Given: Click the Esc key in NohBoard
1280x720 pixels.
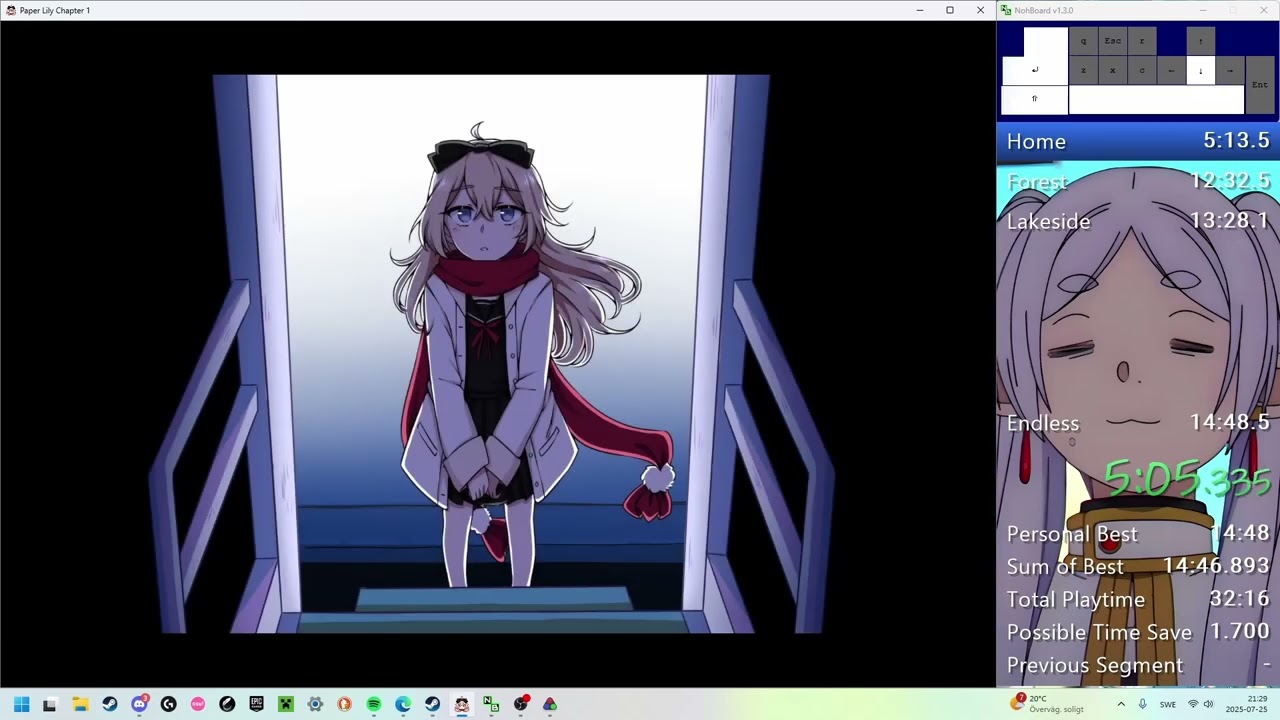Looking at the screenshot, I should click(x=1112, y=41).
